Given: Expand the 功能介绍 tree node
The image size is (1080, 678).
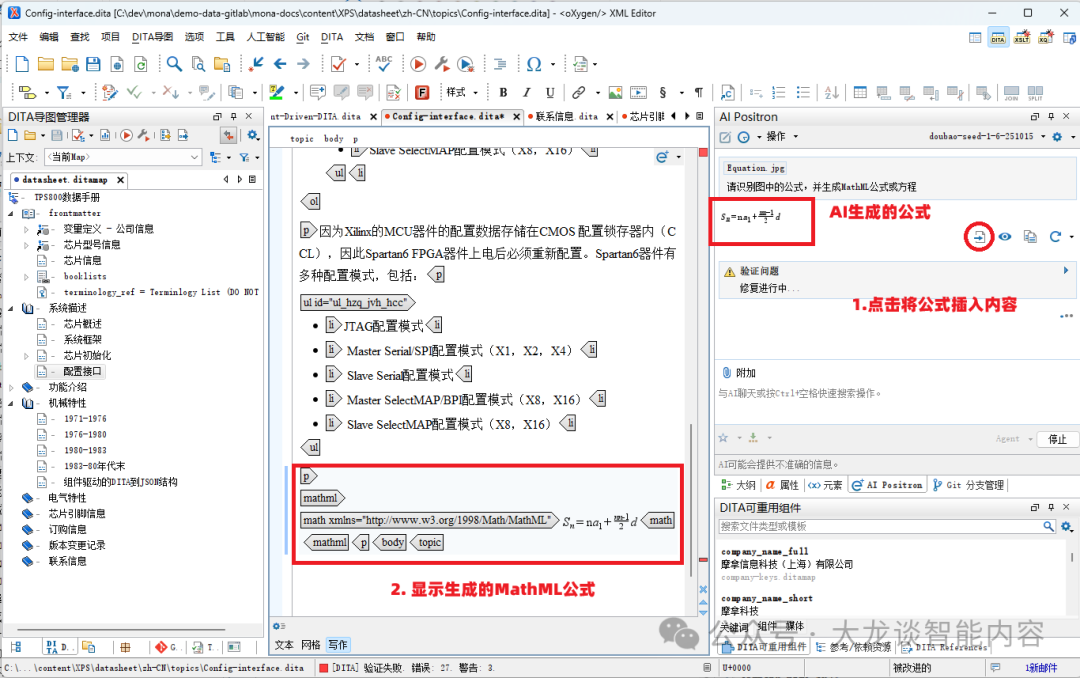Looking at the screenshot, I should [x=11, y=387].
